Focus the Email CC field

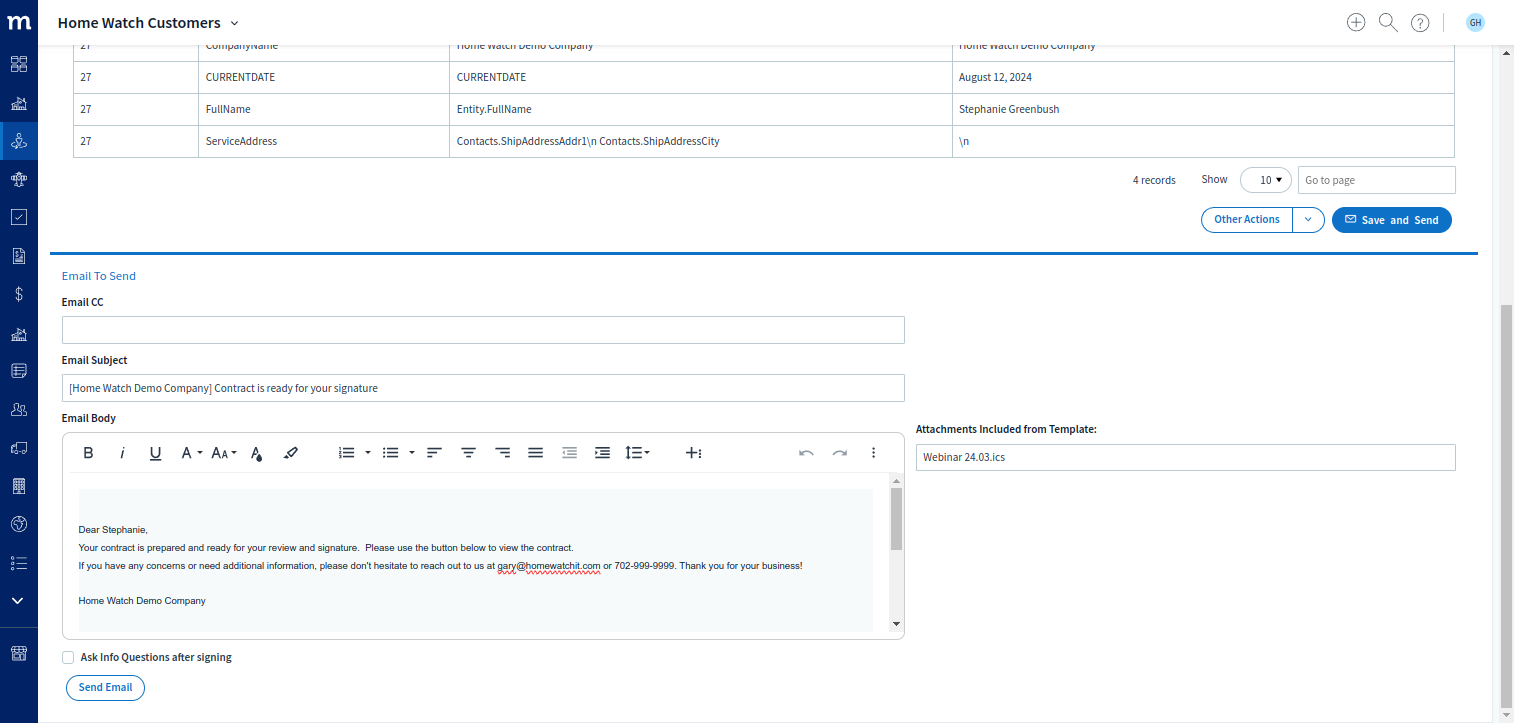(483, 330)
